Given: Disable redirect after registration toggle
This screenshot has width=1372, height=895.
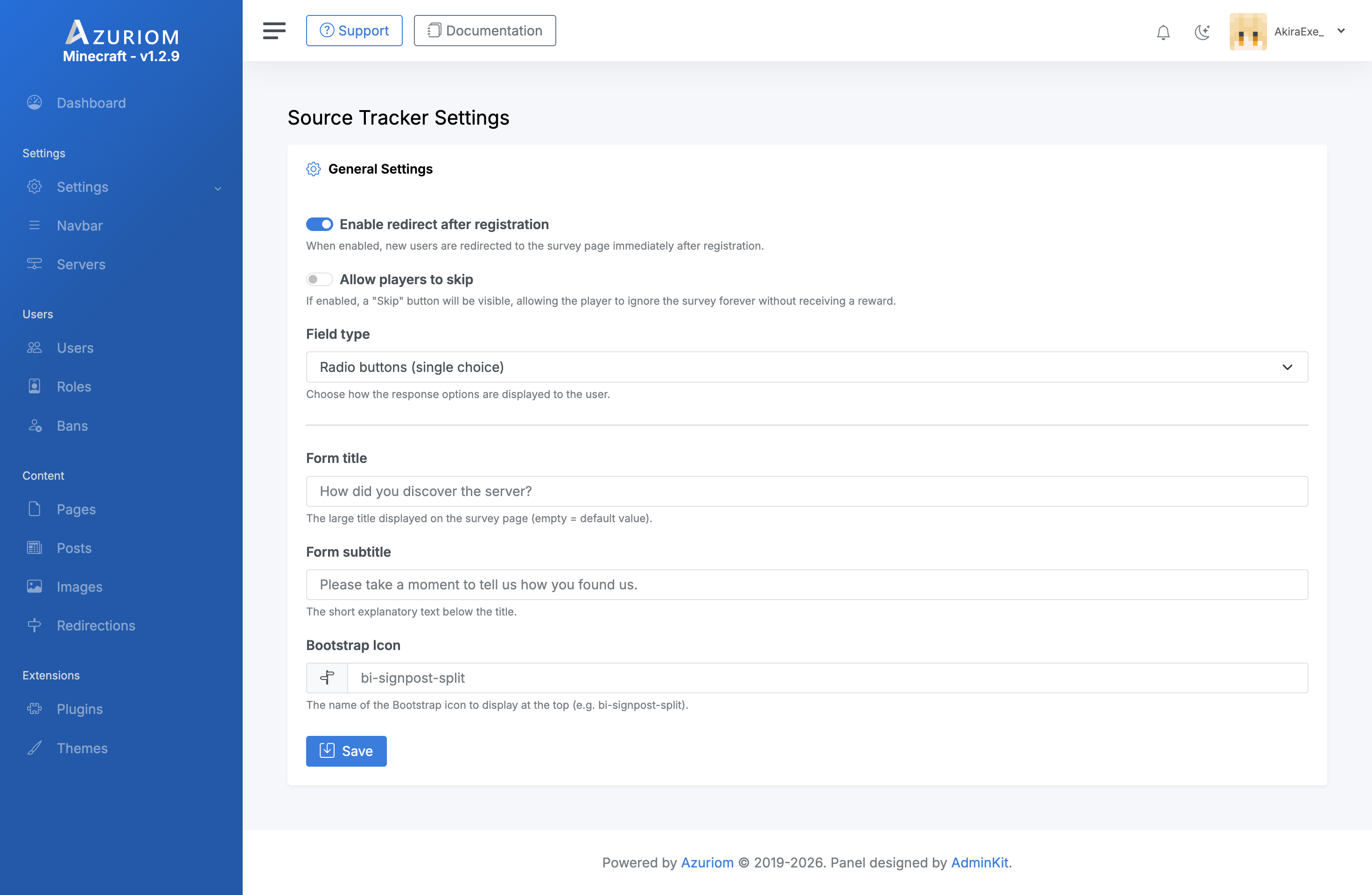Looking at the screenshot, I should [x=319, y=224].
